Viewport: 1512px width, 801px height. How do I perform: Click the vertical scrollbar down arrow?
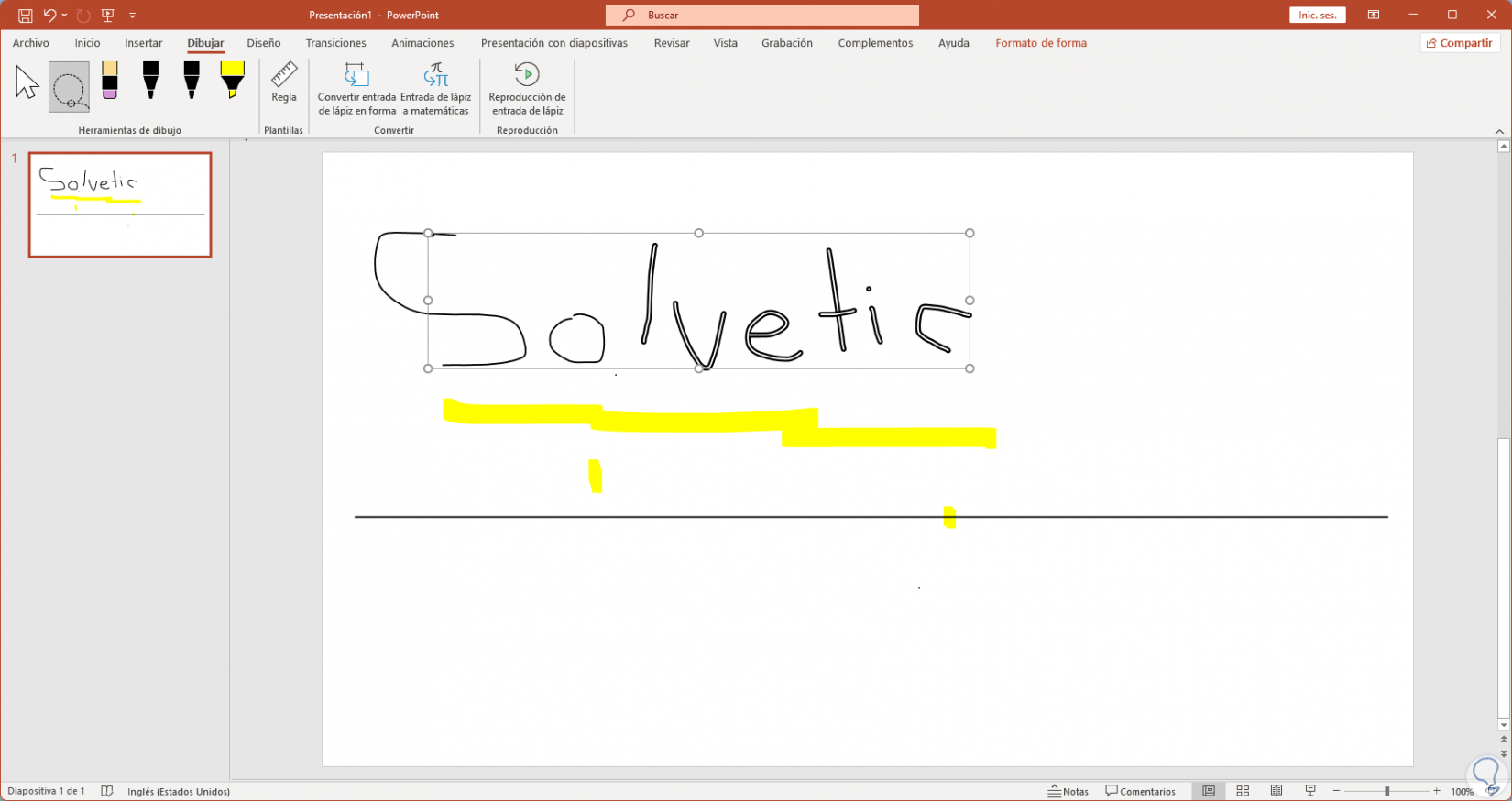(x=1504, y=725)
